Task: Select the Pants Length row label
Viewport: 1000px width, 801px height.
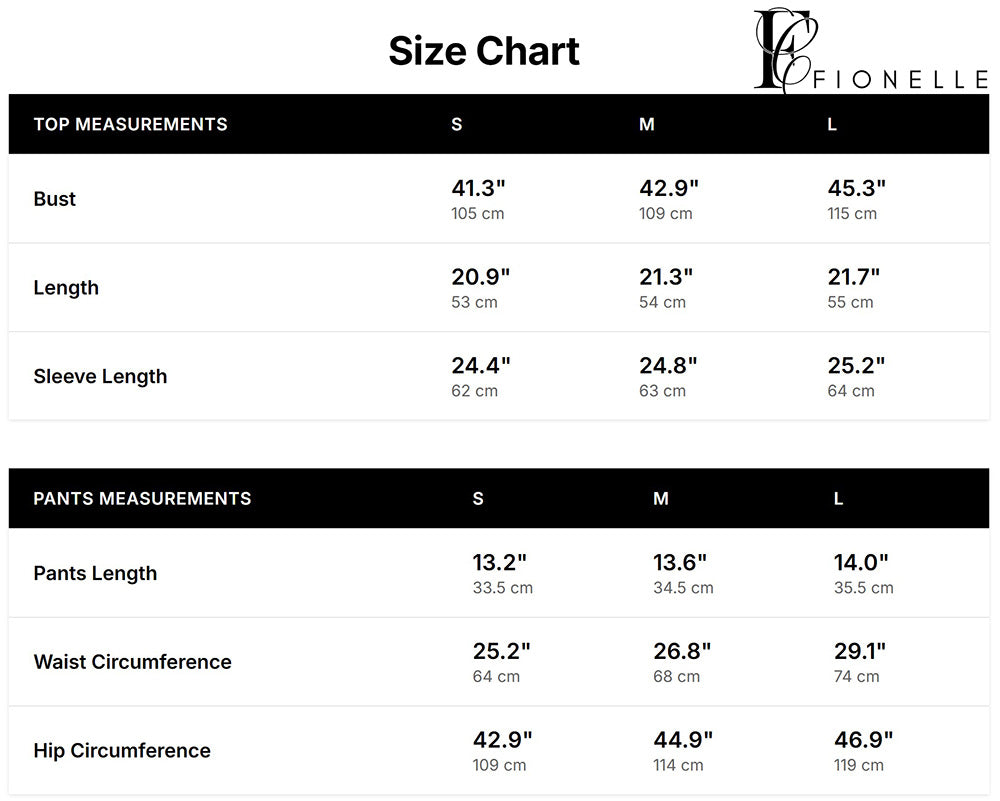Action: coord(95,573)
